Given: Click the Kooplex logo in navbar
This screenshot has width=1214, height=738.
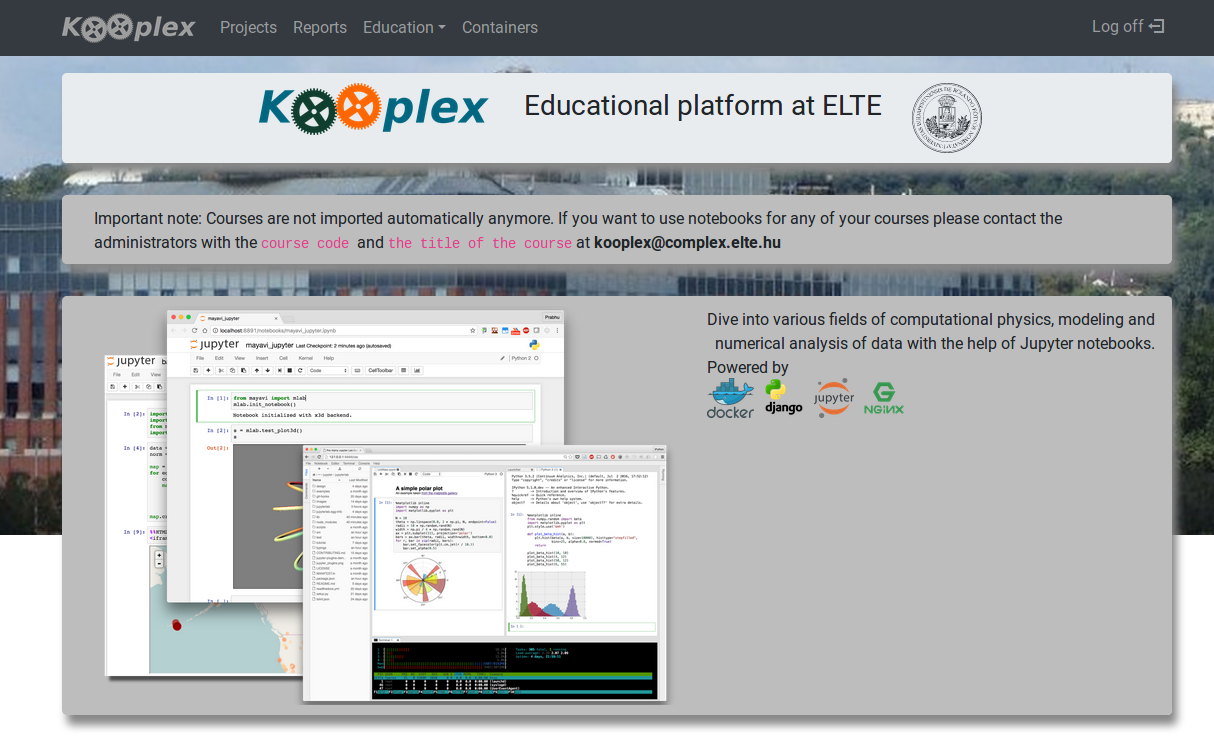Looking at the screenshot, I should pos(128,27).
